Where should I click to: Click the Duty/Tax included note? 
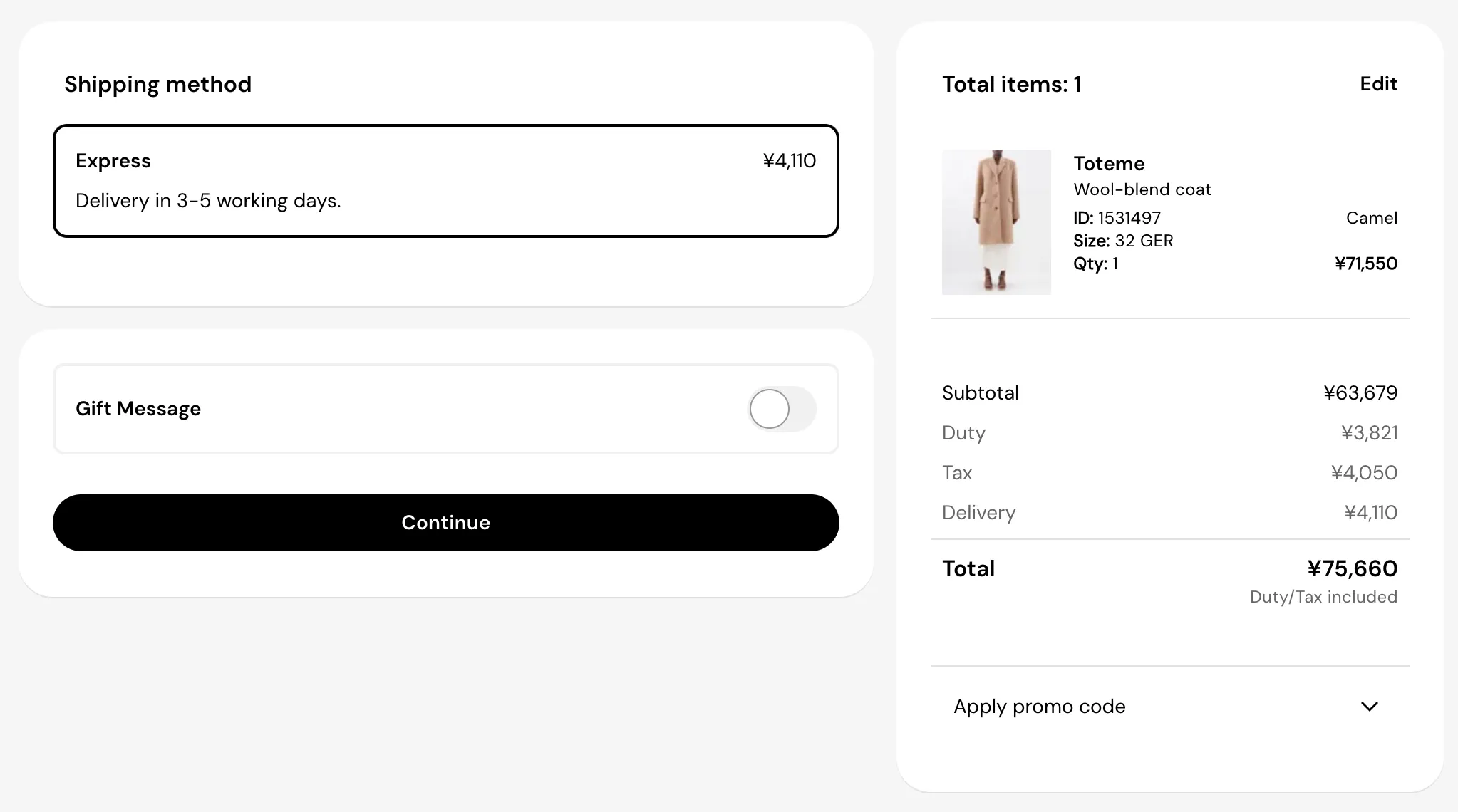(x=1323, y=597)
